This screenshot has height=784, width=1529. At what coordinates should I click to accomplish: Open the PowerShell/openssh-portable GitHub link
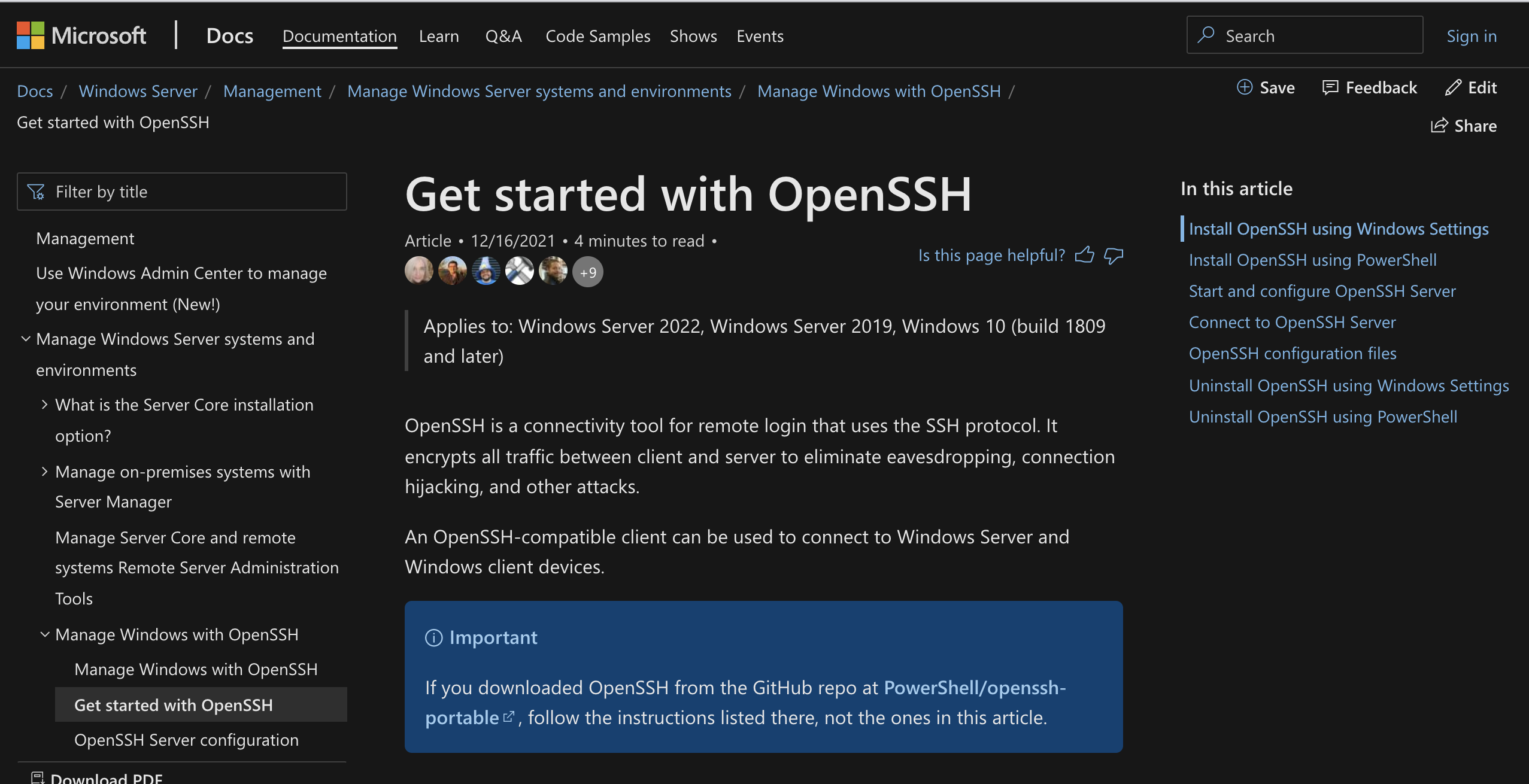745,703
